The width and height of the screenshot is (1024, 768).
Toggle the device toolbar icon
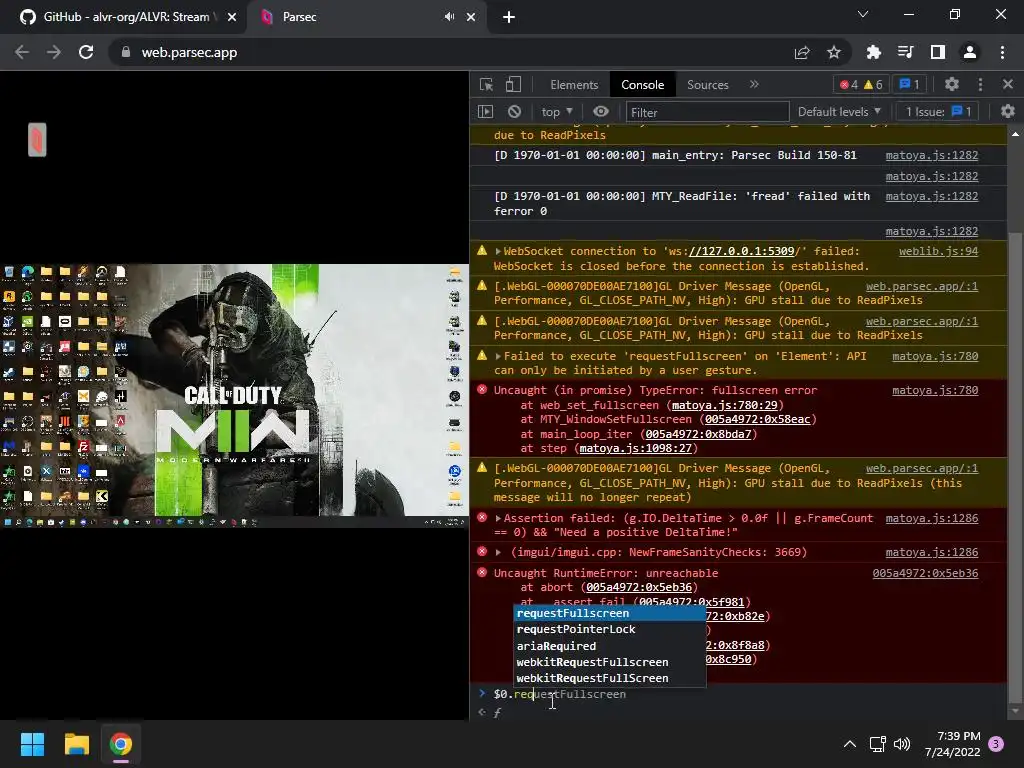513,84
